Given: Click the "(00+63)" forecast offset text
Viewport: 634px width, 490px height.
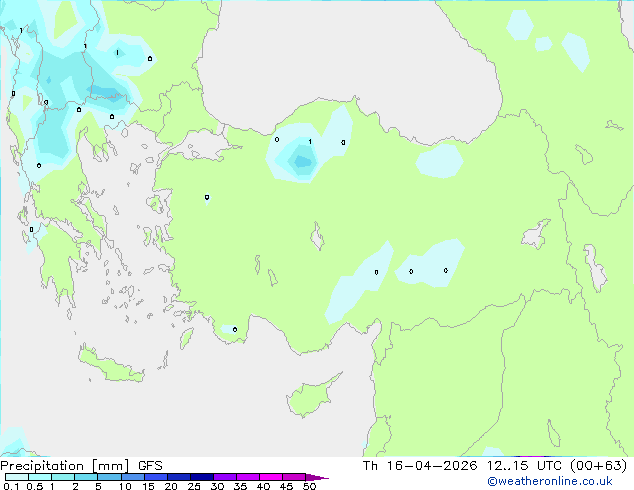Looking at the screenshot, I should pos(598,466).
